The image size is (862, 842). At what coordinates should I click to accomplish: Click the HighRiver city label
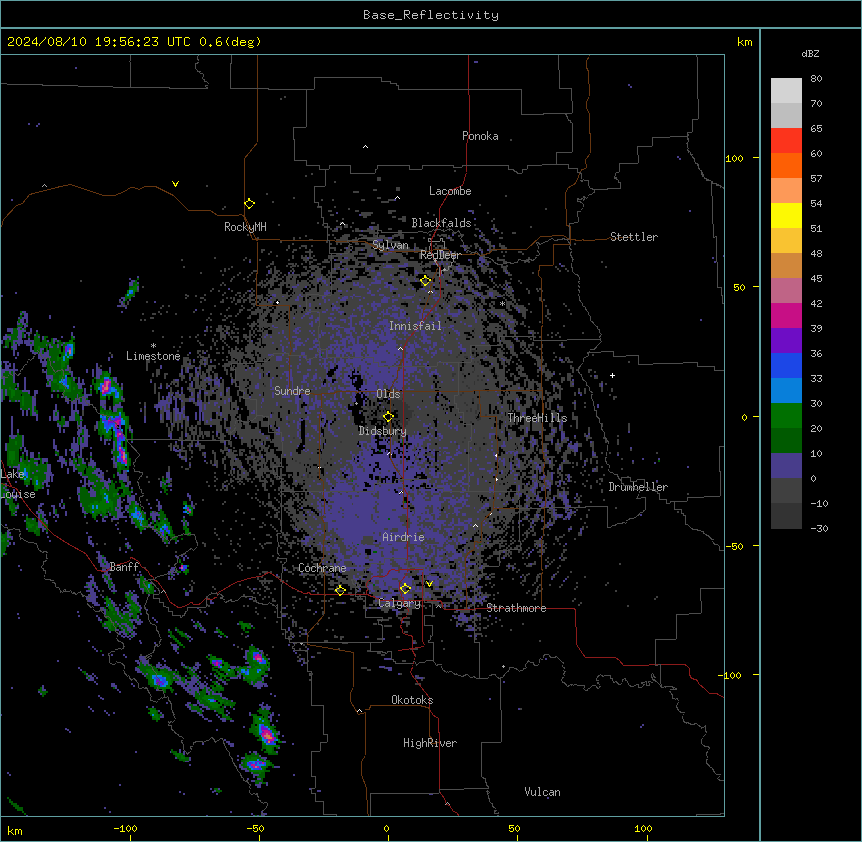click(x=430, y=743)
